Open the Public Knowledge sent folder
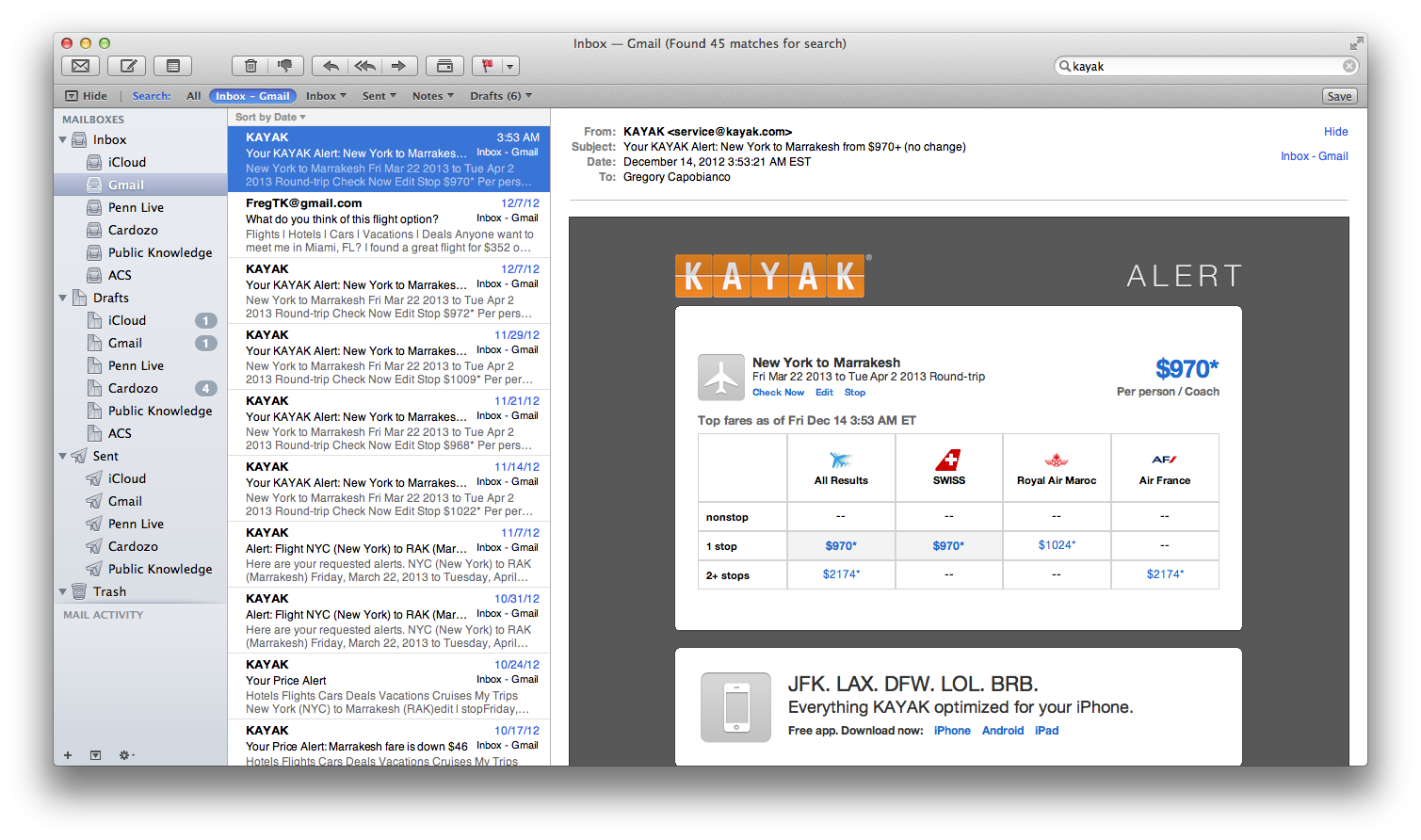 tap(140, 569)
